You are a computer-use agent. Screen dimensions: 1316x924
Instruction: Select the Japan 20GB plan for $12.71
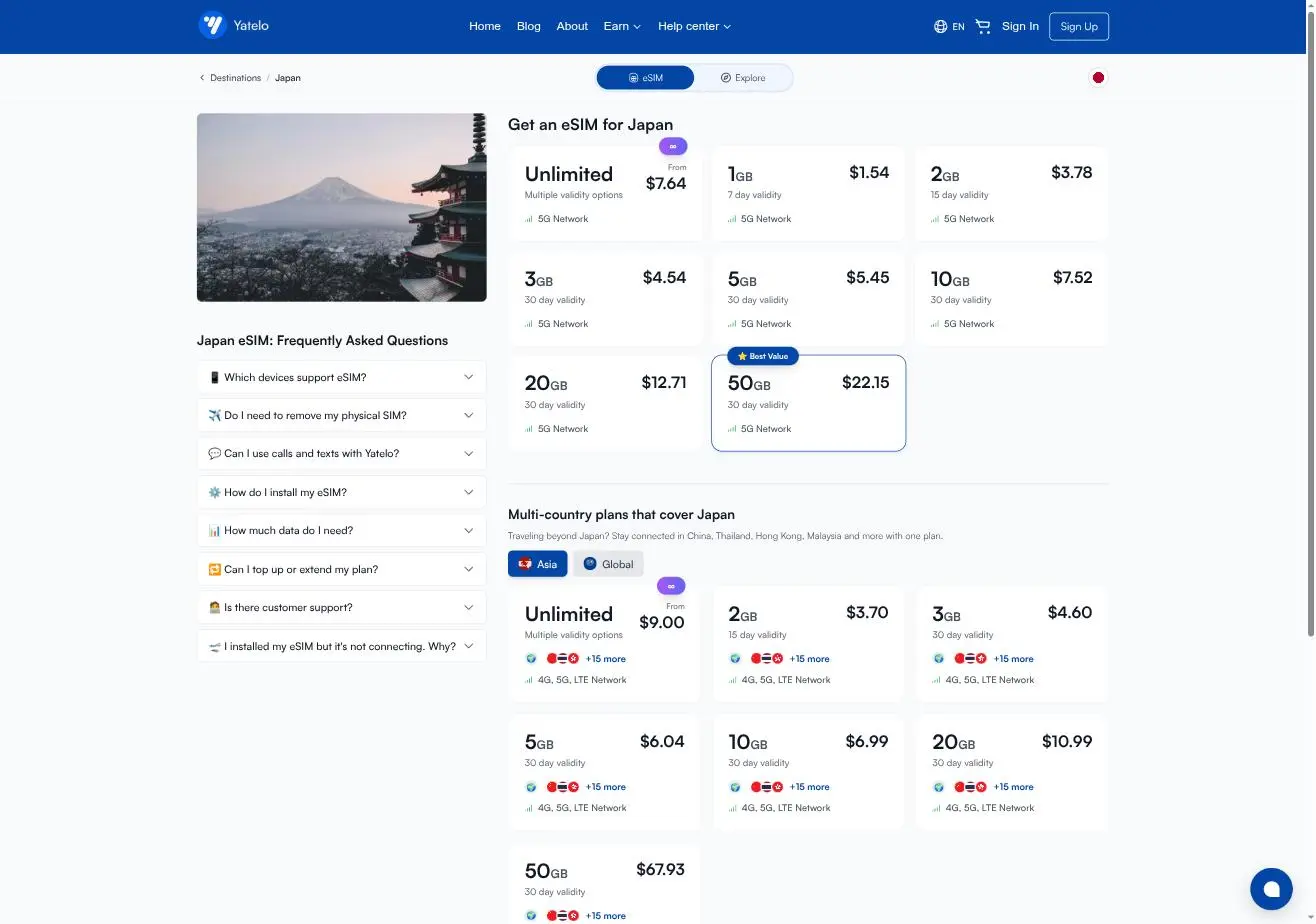(x=605, y=403)
